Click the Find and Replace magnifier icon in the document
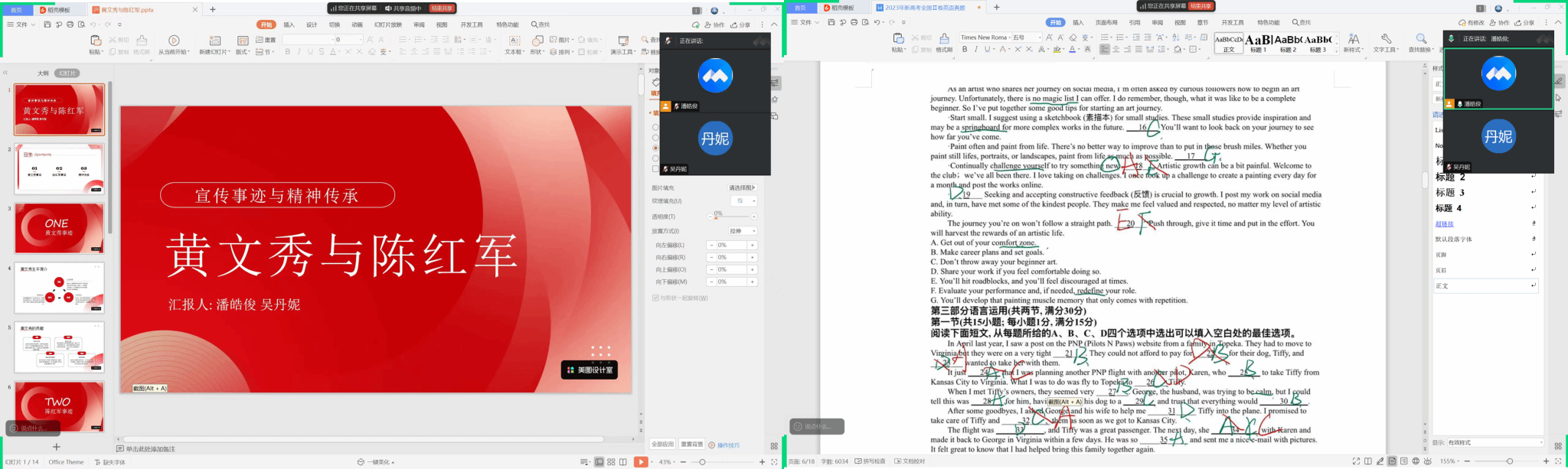Image resolution: width=1568 pixels, height=469 pixels. coord(1421,39)
